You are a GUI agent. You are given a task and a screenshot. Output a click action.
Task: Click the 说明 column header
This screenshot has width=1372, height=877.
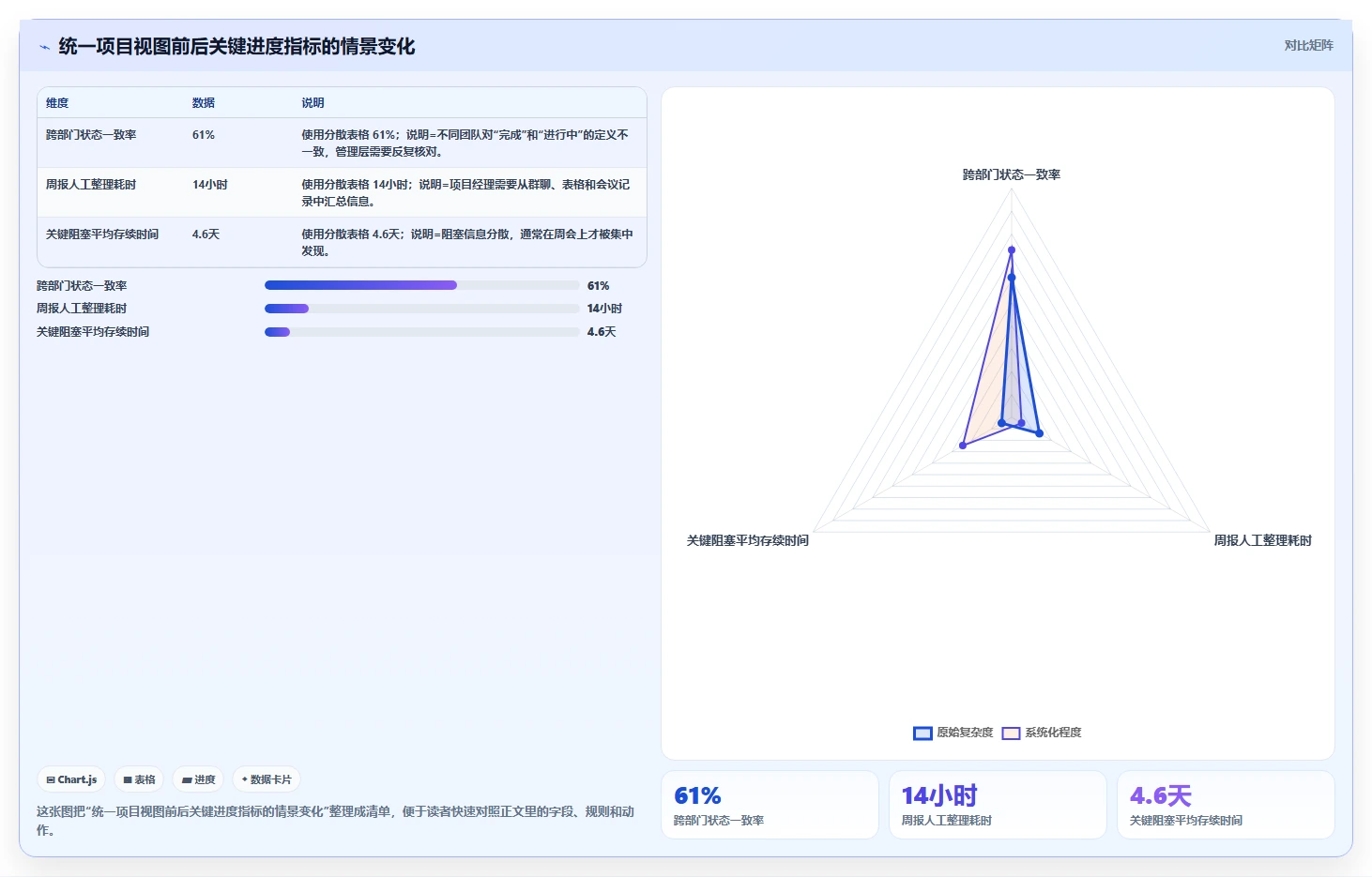coord(313,103)
